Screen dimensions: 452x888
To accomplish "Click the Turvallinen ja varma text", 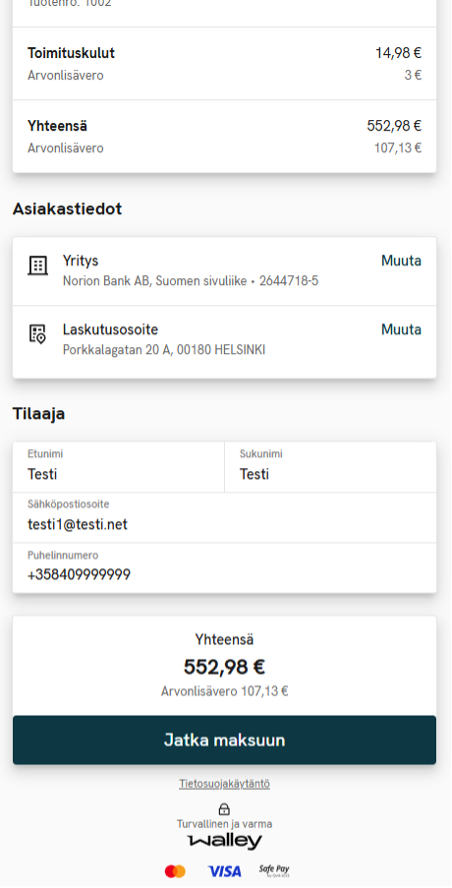I will click(224, 824).
